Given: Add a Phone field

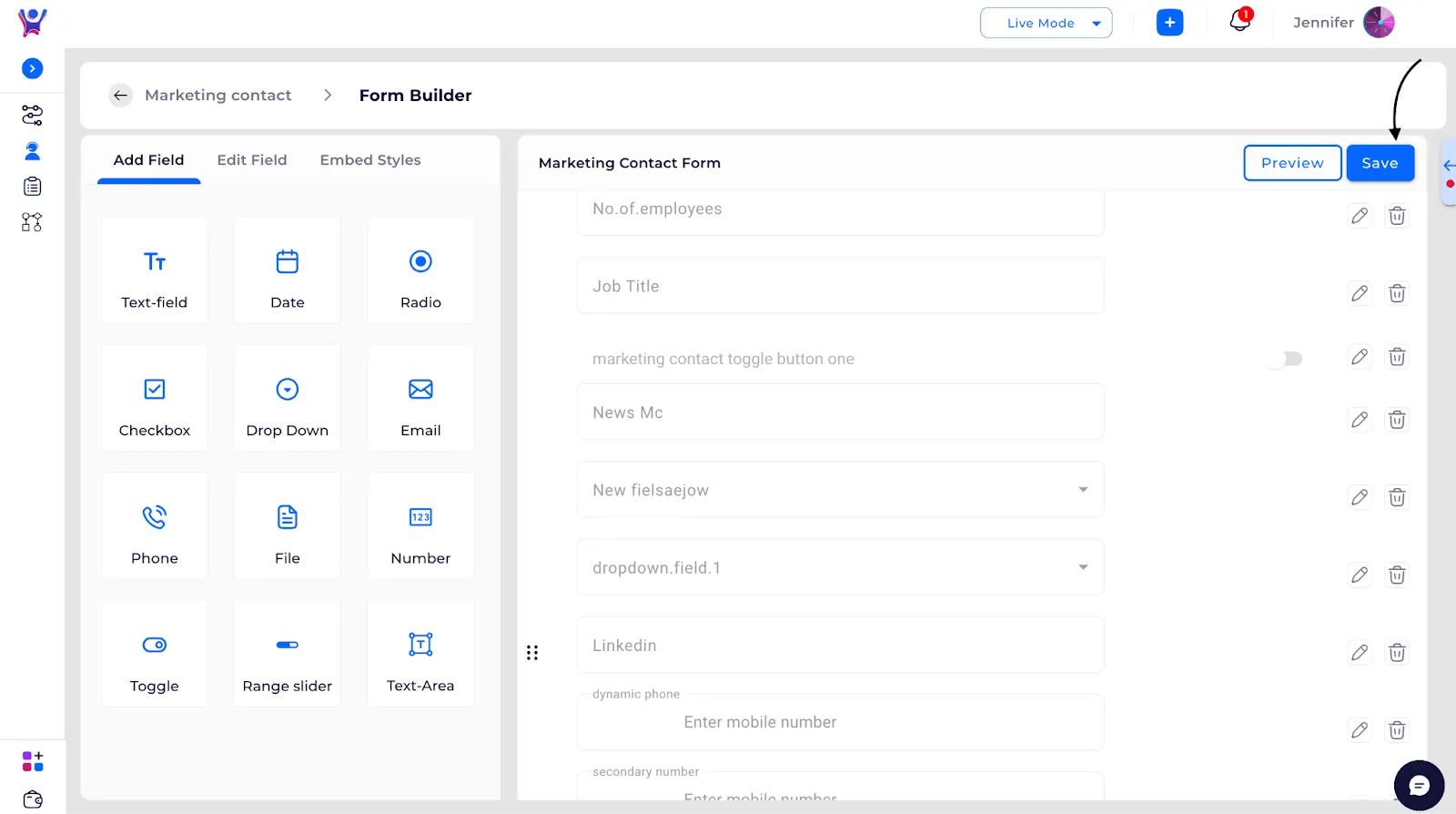Looking at the screenshot, I should tap(155, 525).
